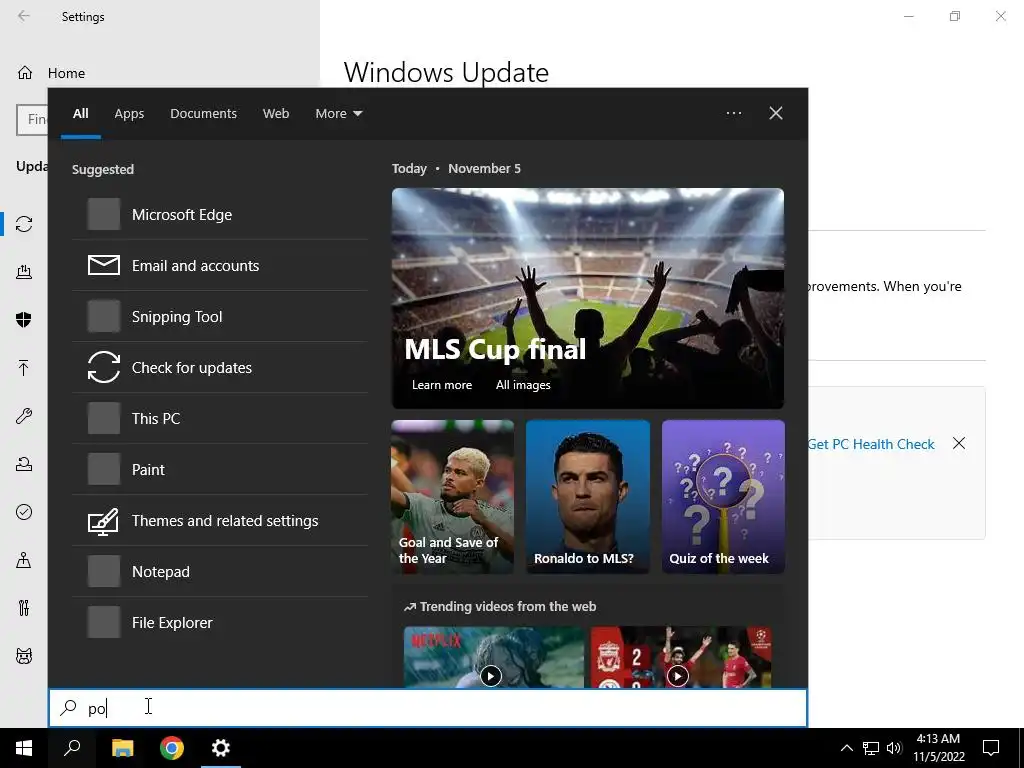
Task: Open This PC from suggested list
Action: click(x=219, y=418)
